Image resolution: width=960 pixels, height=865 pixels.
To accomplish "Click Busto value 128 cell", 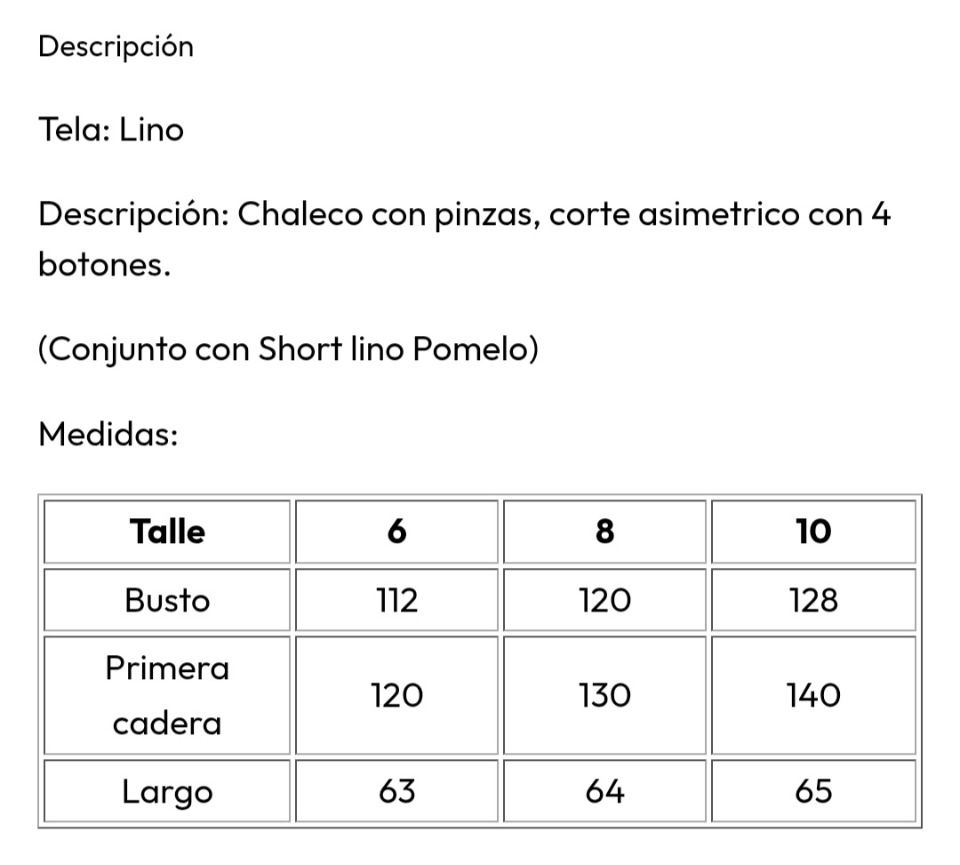I will (814, 600).
